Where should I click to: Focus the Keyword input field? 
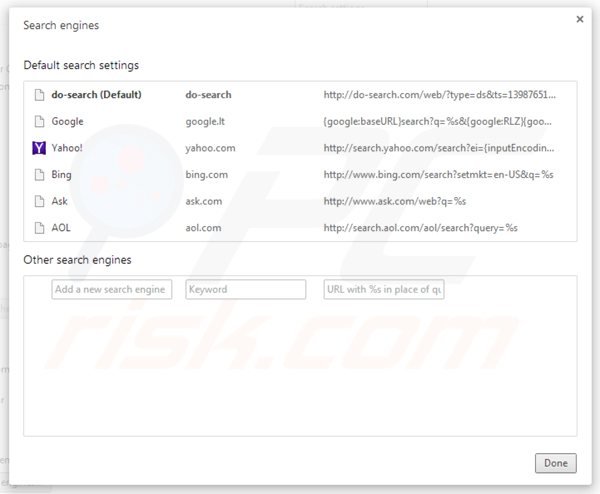246,289
